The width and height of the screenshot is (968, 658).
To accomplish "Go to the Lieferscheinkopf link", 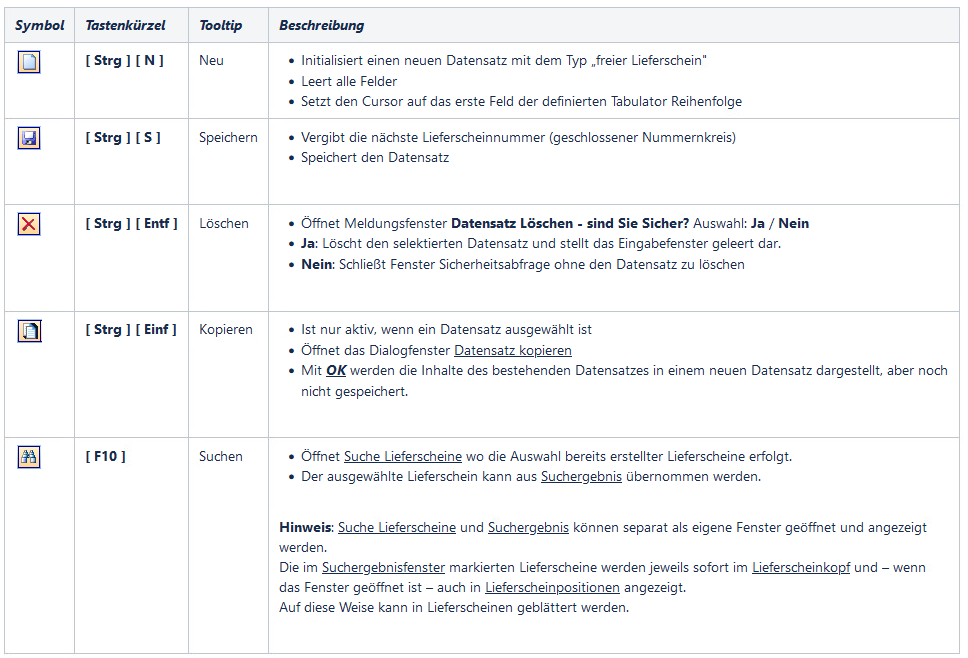I will click(x=800, y=567).
